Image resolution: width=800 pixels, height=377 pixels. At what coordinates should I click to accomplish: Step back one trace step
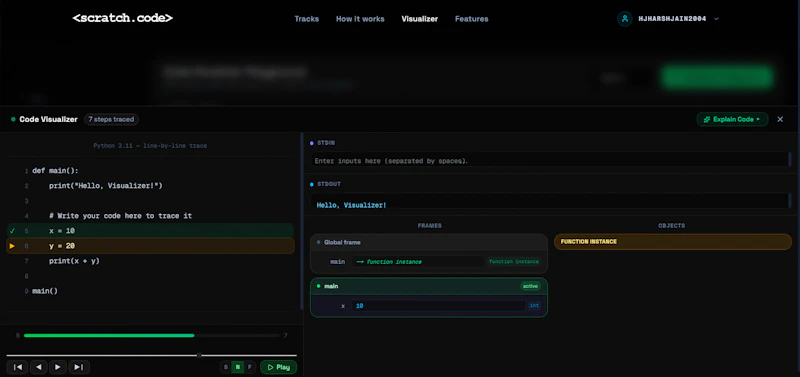tap(38, 367)
